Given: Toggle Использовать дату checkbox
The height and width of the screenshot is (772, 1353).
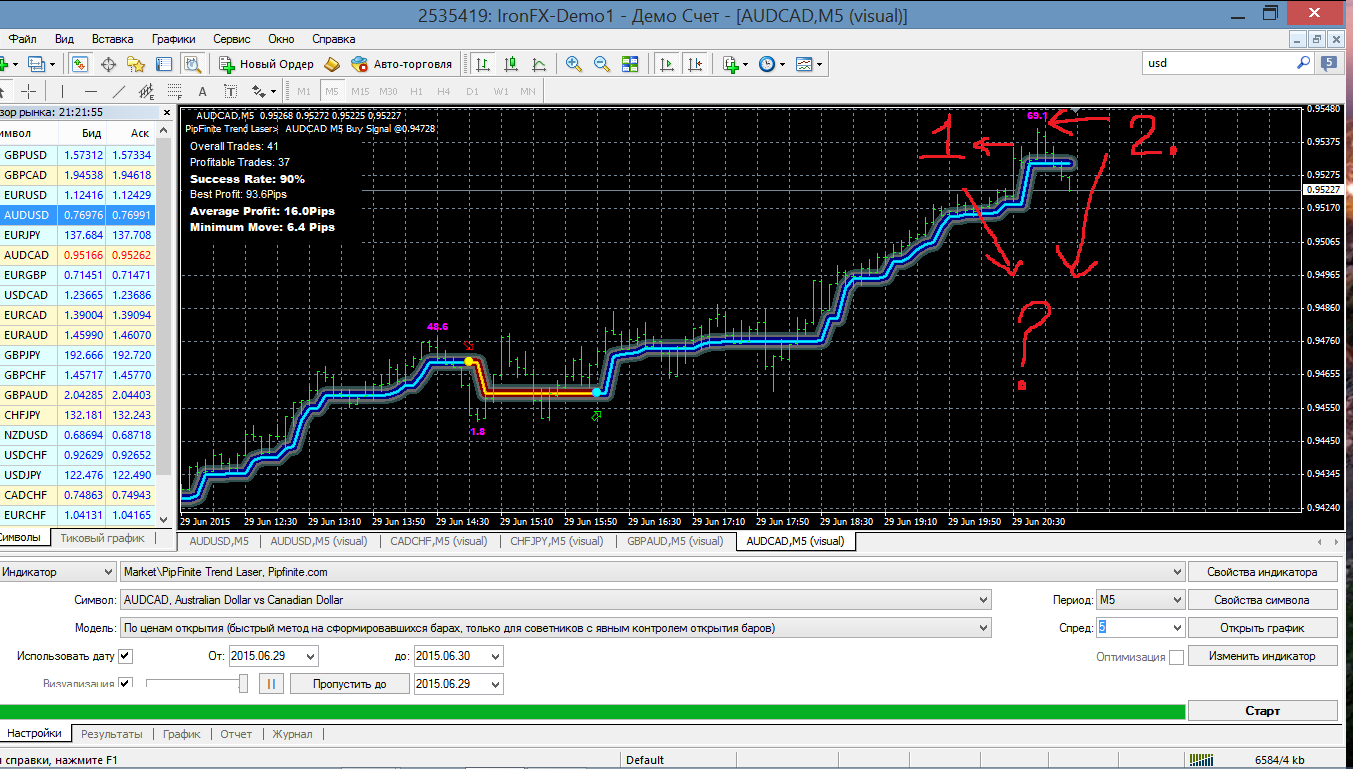Looking at the screenshot, I should click(125, 656).
